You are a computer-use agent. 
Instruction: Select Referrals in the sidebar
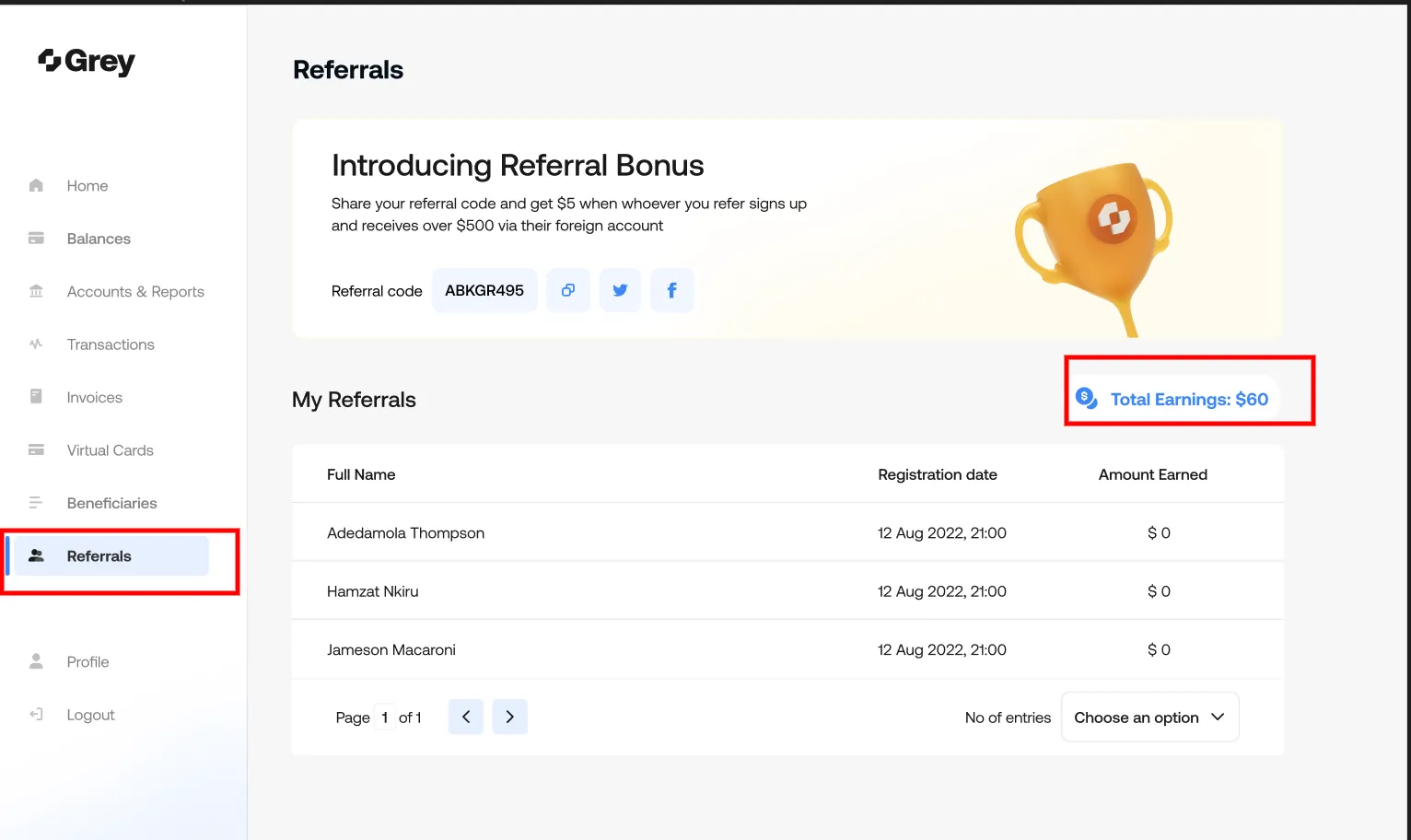coord(111,556)
